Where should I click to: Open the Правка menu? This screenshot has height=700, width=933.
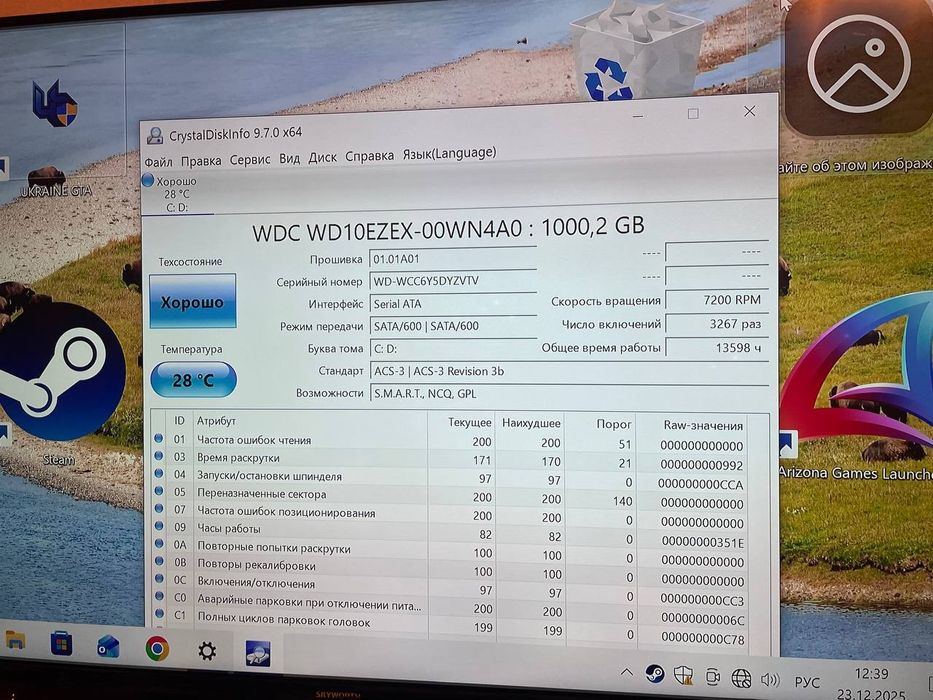(201, 161)
